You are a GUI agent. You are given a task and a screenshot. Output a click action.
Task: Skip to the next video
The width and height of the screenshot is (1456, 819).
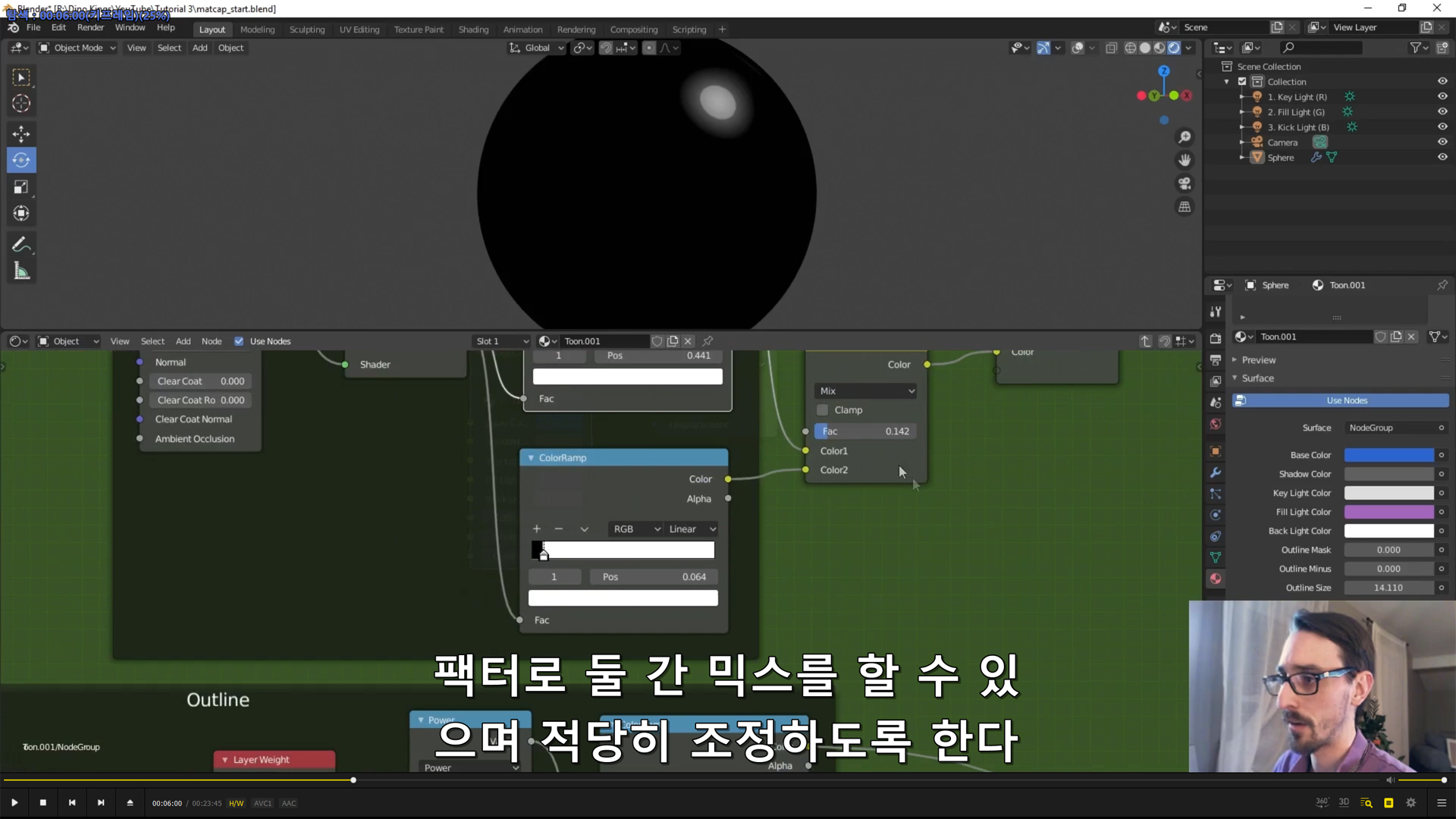pos(101,802)
